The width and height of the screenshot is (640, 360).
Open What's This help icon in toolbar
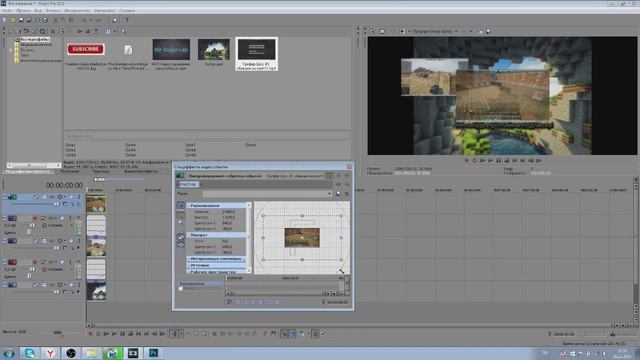tap(126, 20)
